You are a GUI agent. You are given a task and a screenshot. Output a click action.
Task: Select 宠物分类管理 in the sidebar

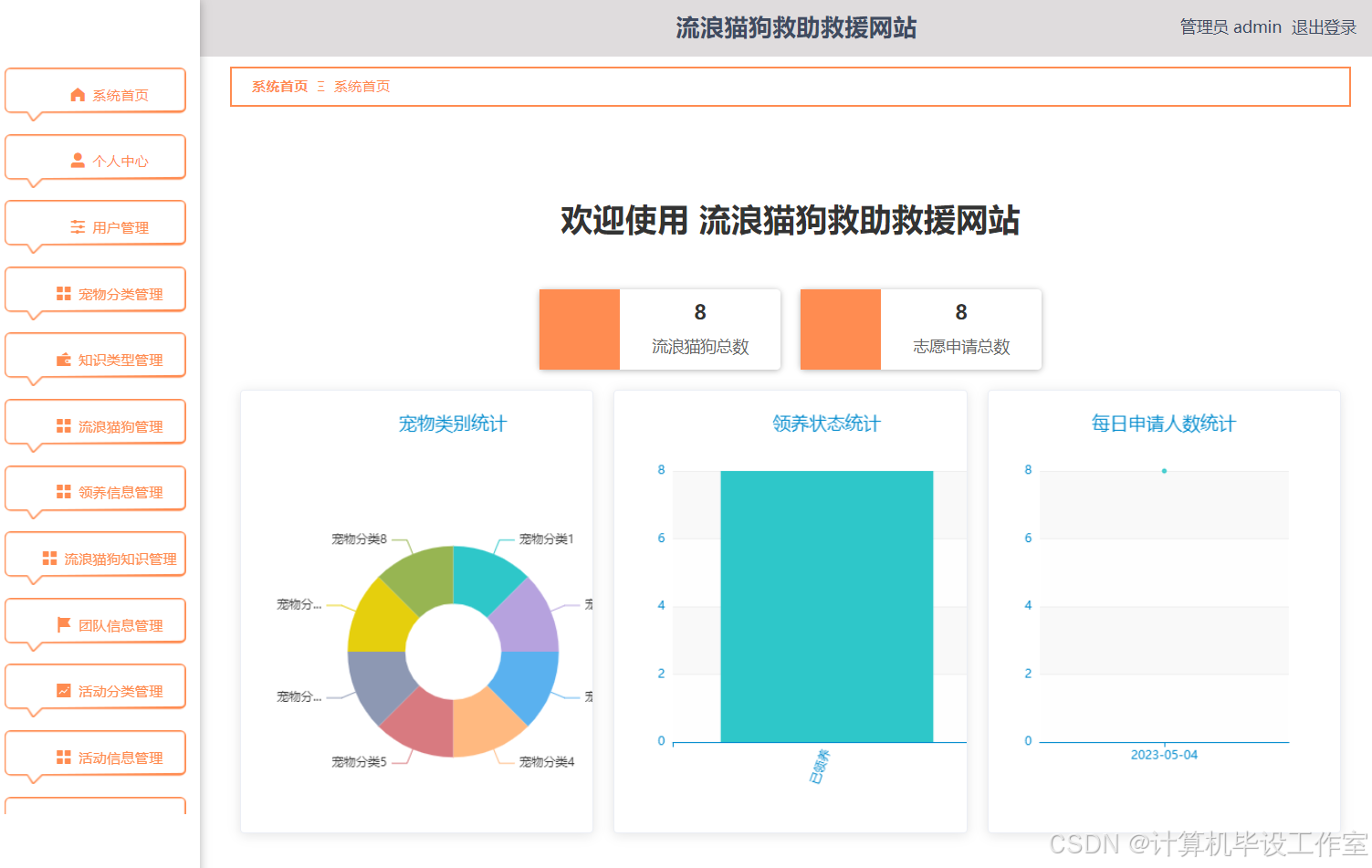click(x=95, y=290)
